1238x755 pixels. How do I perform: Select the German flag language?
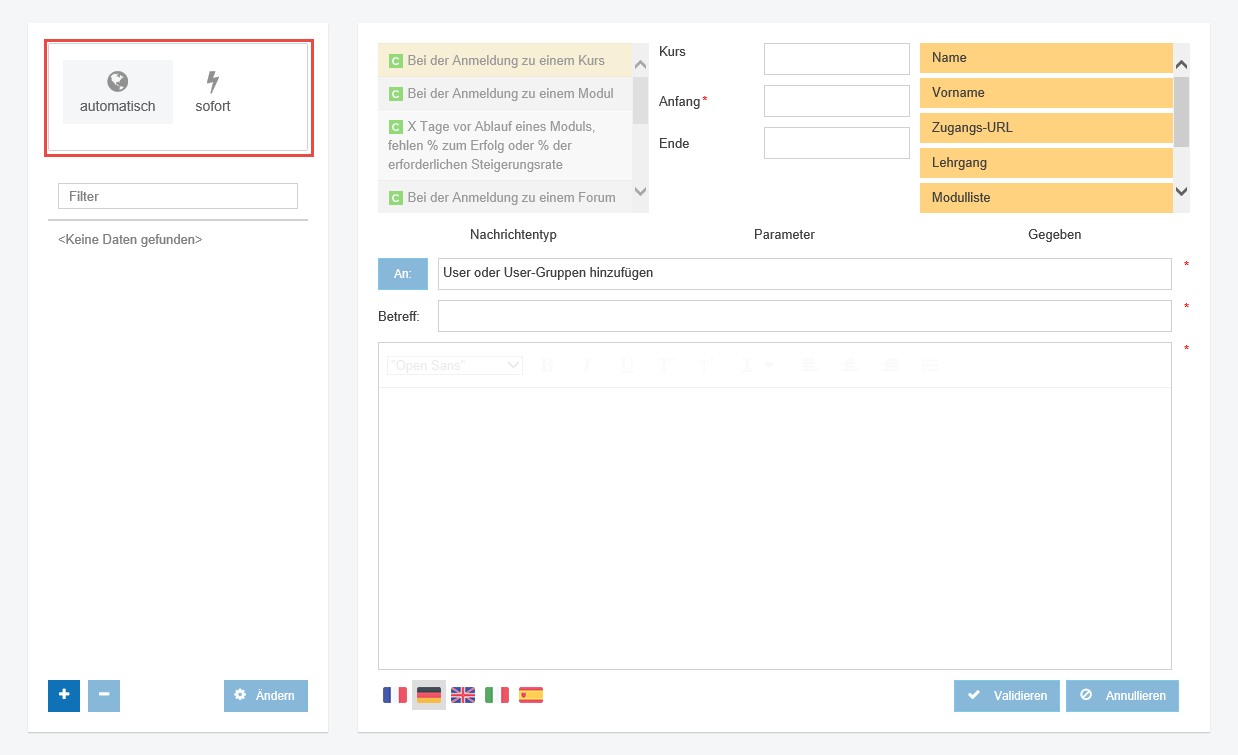coord(429,695)
